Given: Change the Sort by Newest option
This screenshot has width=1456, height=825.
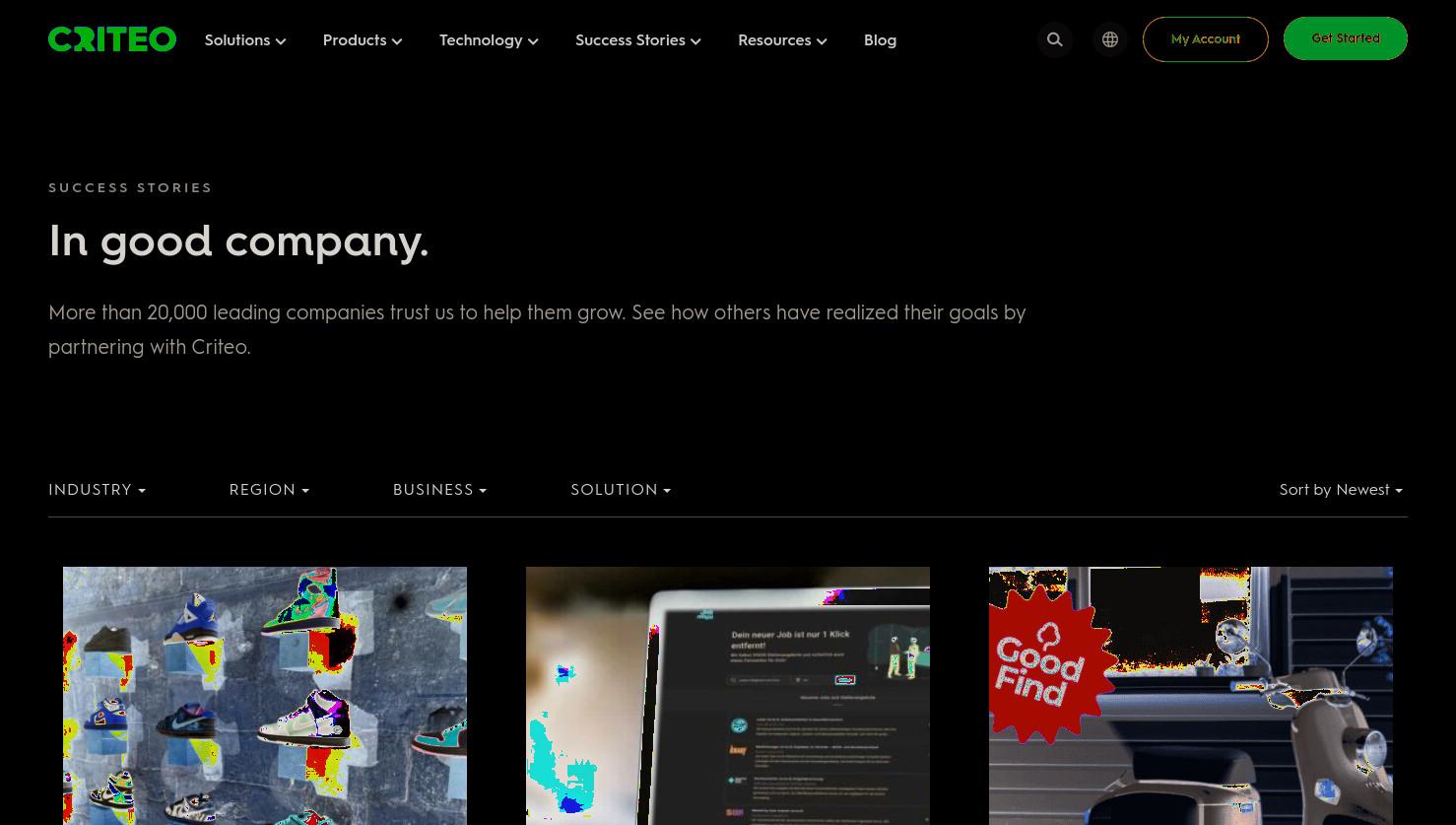Looking at the screenshot, I should click(x=1341, y=490).
